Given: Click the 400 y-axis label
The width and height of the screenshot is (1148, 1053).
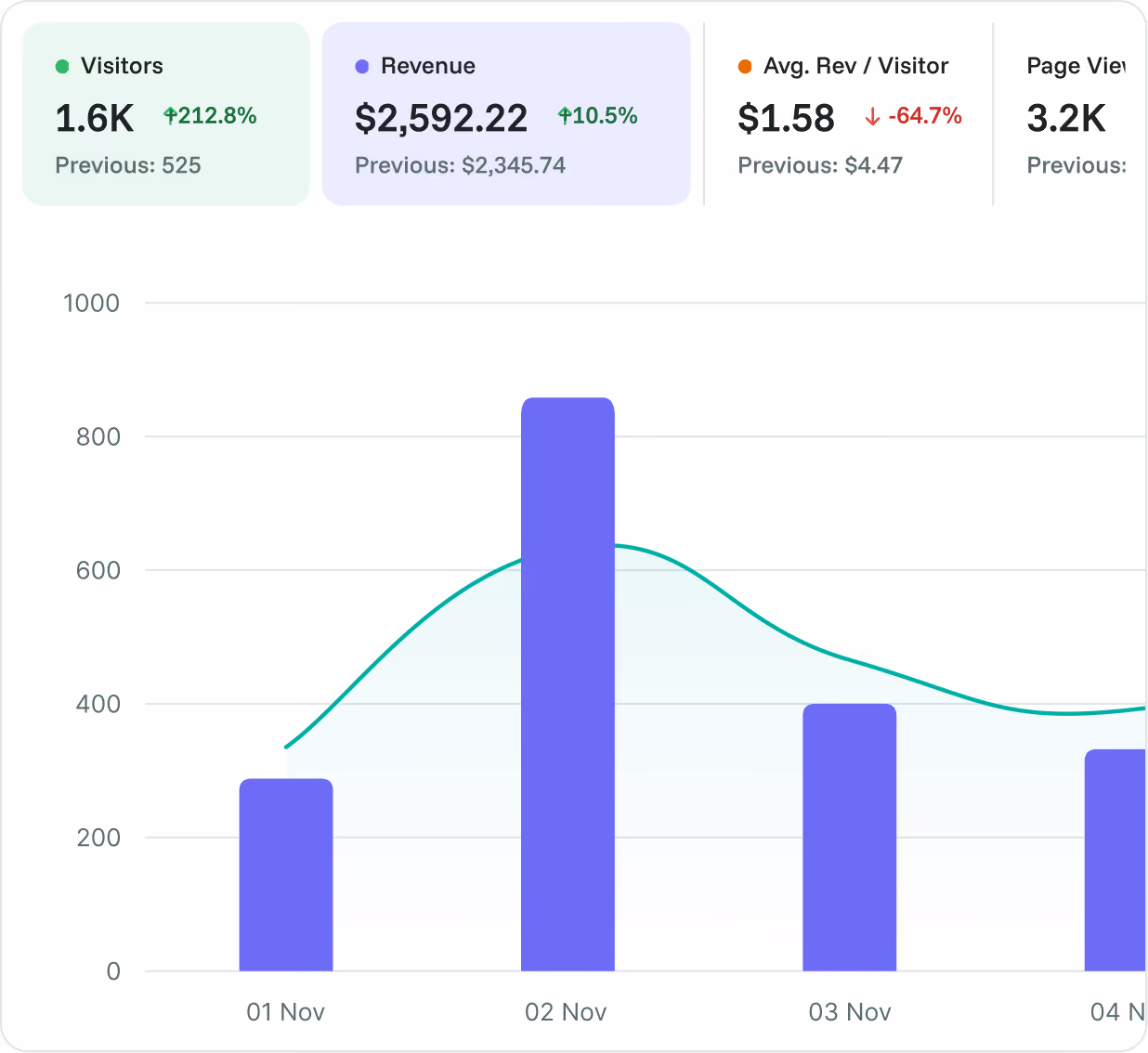Looking at the screenshot, I should click(x=98, y=704).
